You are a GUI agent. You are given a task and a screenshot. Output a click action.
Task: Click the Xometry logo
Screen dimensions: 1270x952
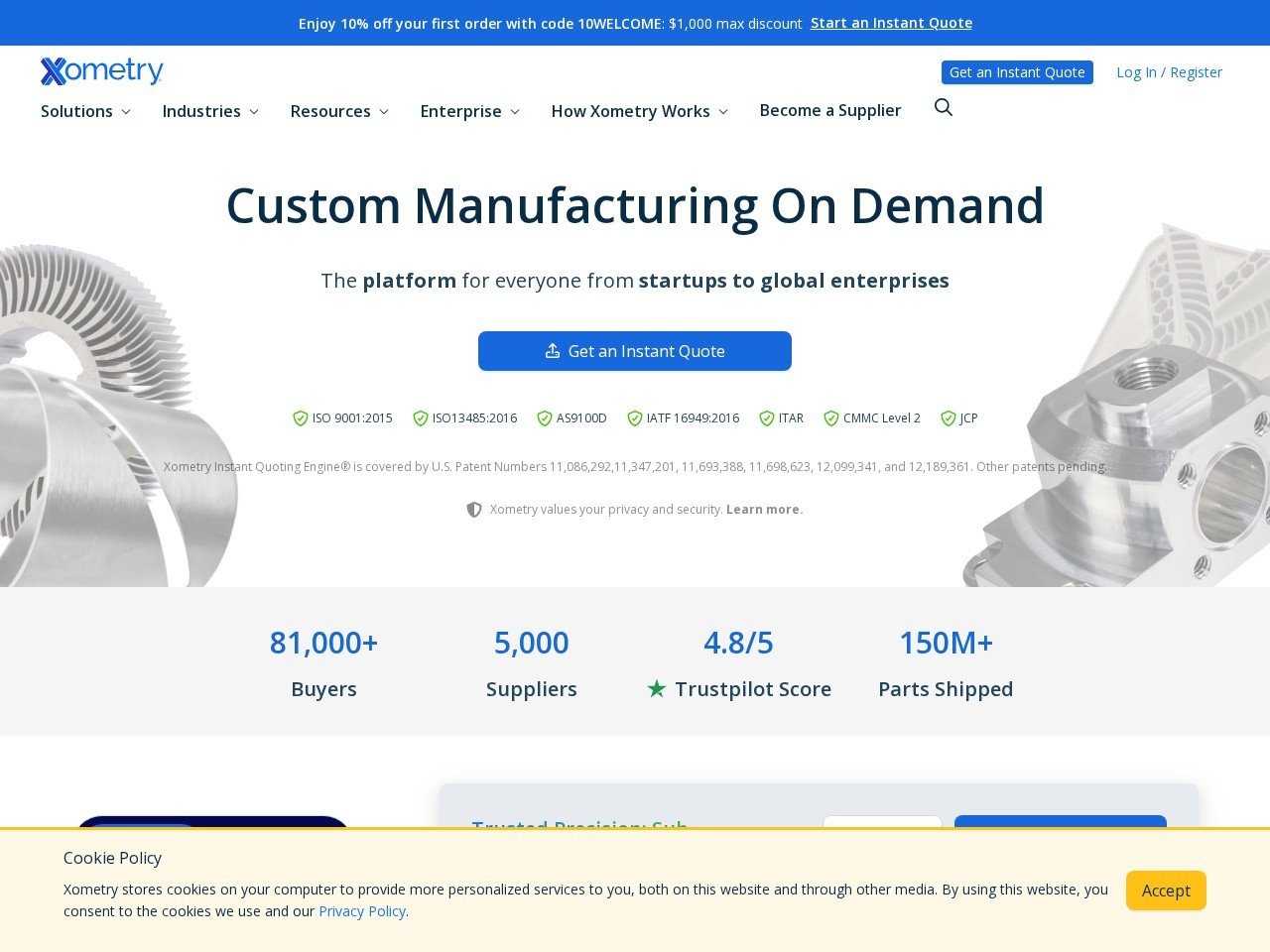click(101, 70)
